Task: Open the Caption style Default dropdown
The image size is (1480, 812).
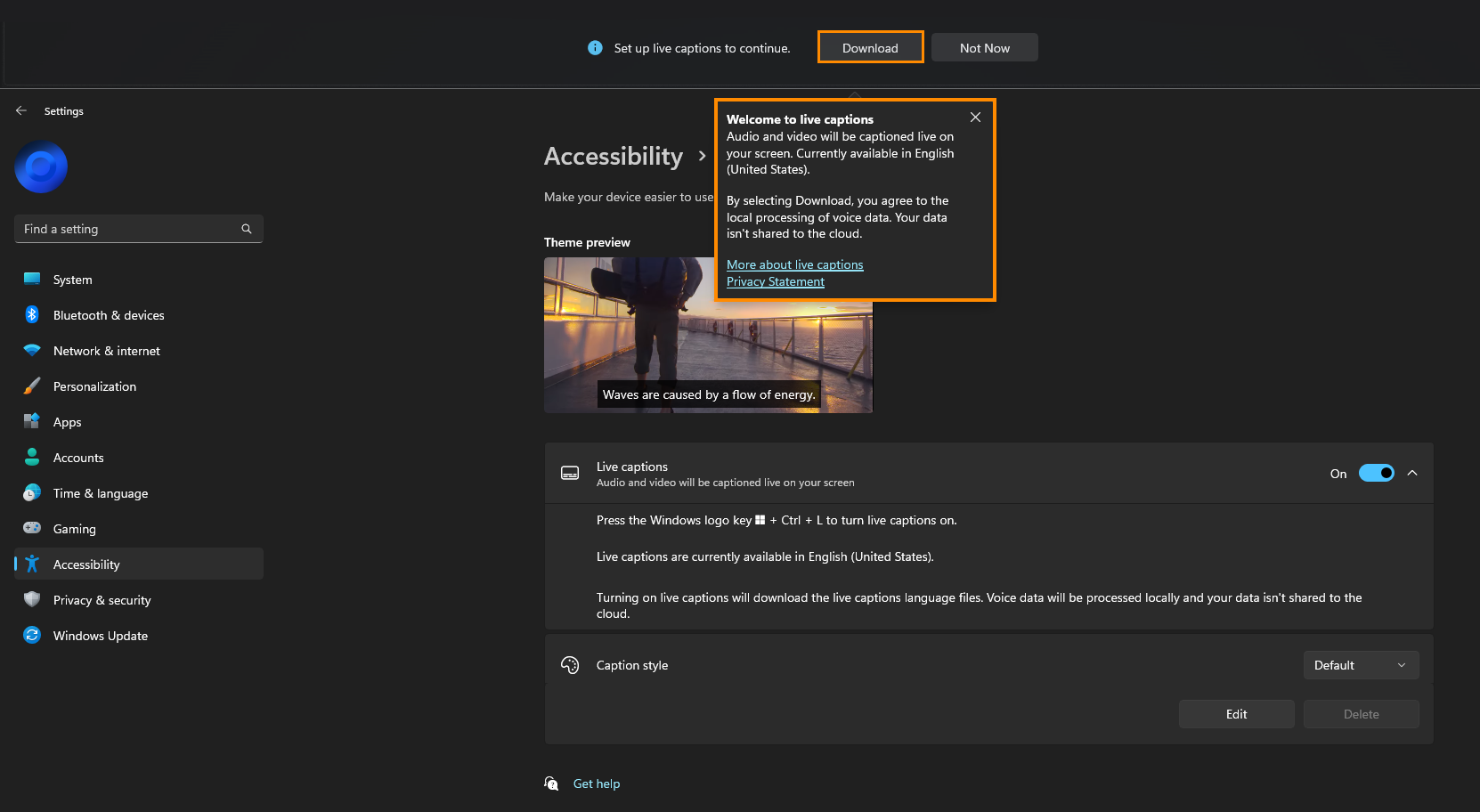Action: pyautogui.click(x=1361, y=665)
